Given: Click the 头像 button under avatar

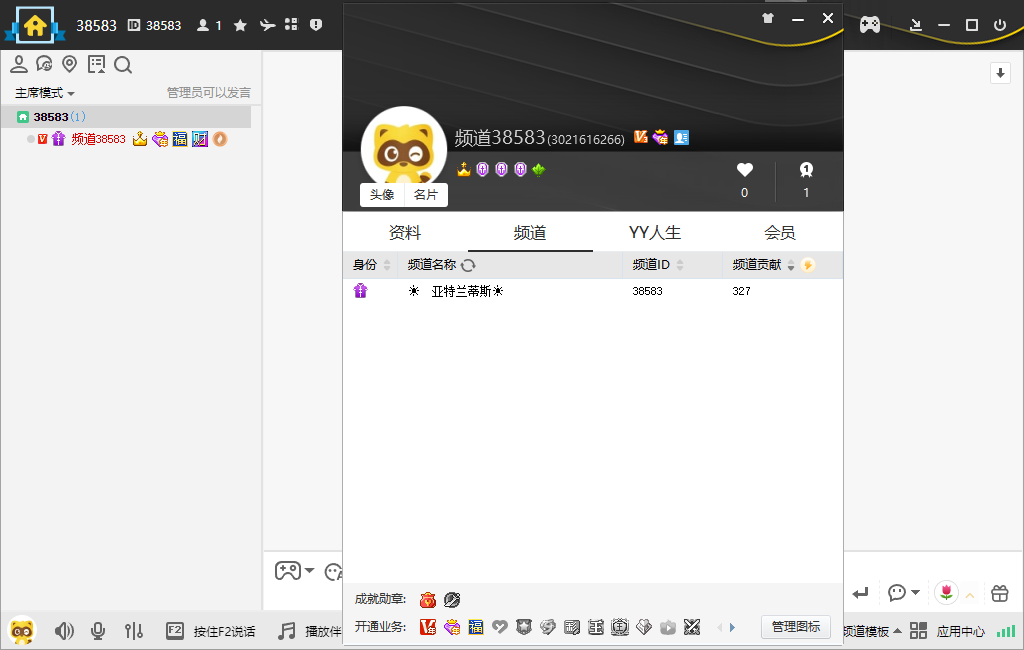Looking at the screenshot, I should (382, 195).
